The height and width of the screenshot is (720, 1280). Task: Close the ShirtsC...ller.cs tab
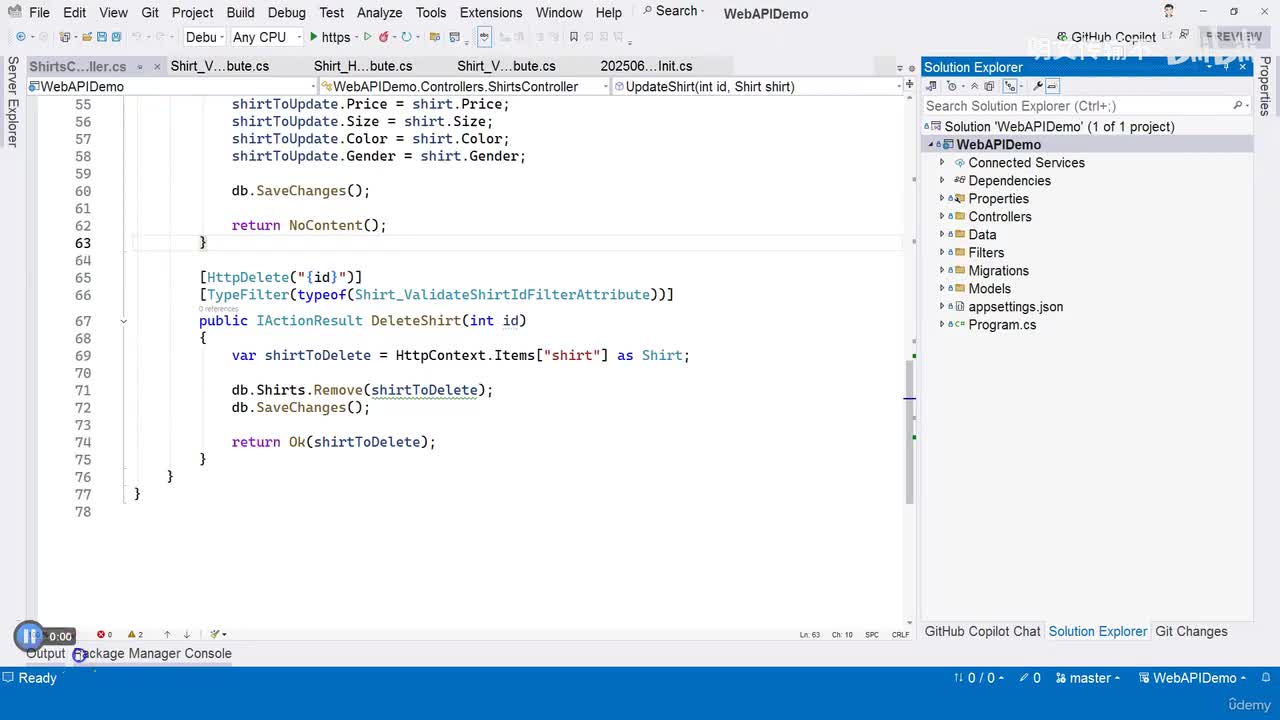pyautogui.click(x=155, y=67)
